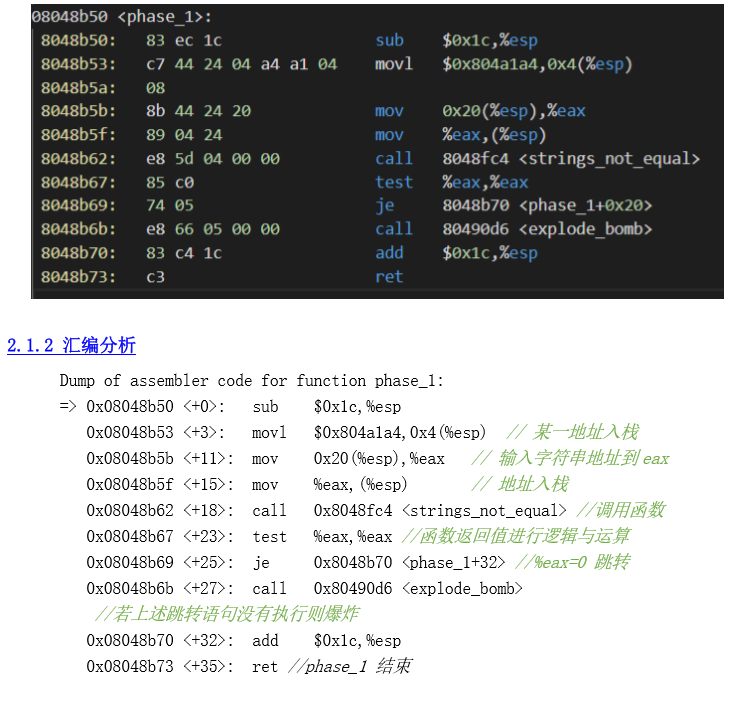Click '8048b70 <phase_1+0x20>' jump target

click(x=547, y=205)
